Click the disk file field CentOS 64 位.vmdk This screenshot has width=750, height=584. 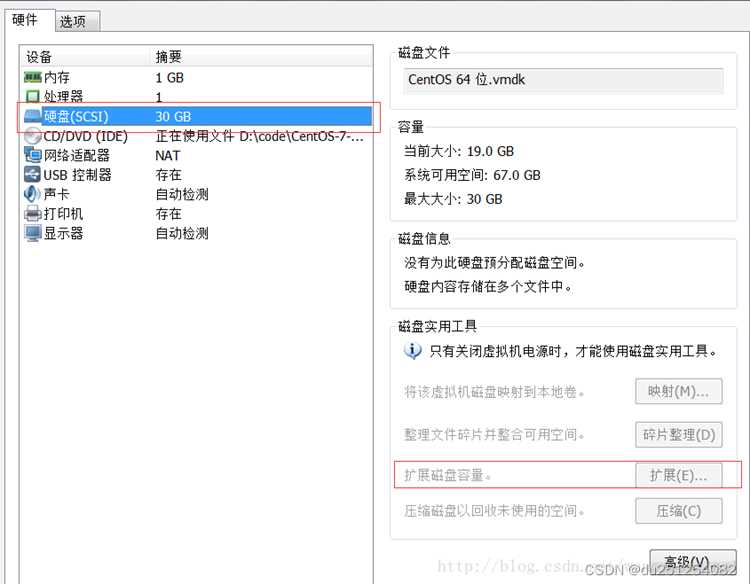(563, 80)
